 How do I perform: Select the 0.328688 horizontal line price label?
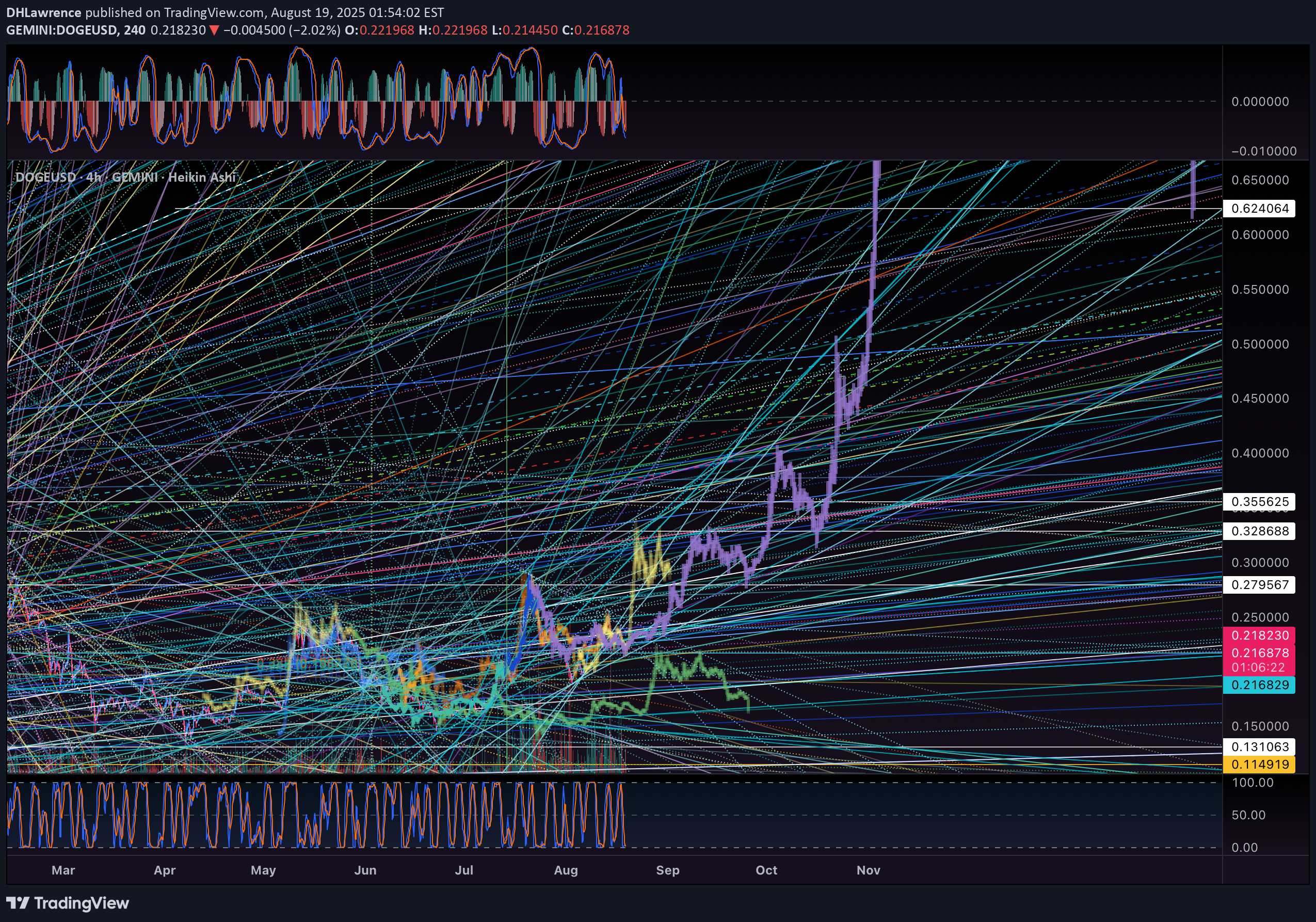(1259, 531)
